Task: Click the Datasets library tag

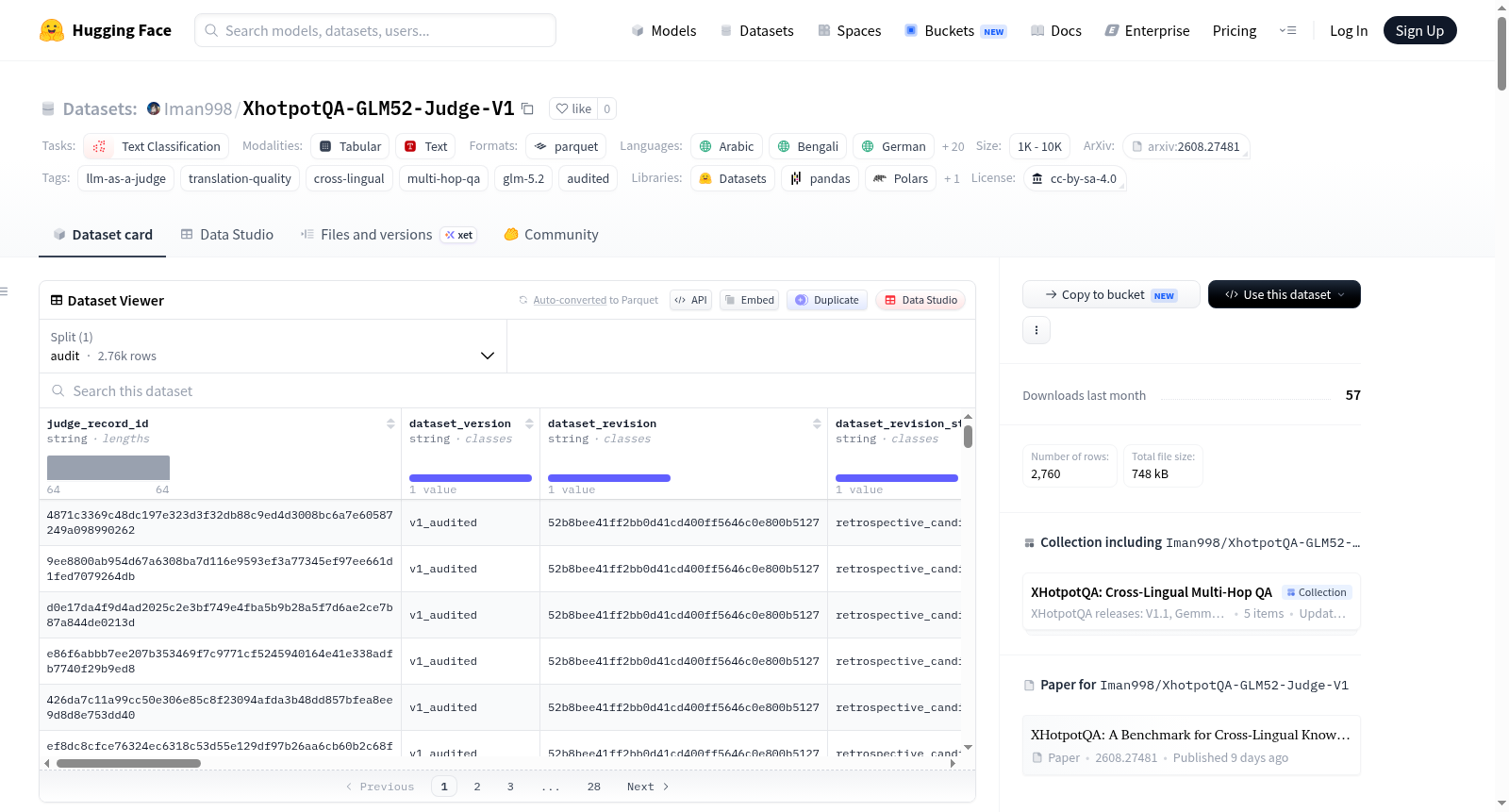Action: [x=733, y=178]
